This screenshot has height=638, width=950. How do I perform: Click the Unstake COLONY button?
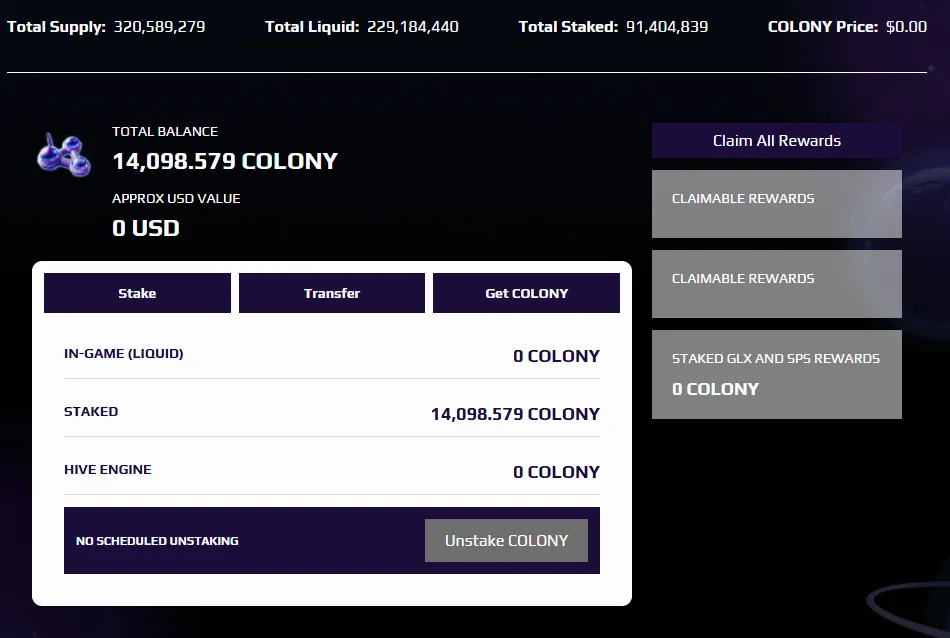507,540
